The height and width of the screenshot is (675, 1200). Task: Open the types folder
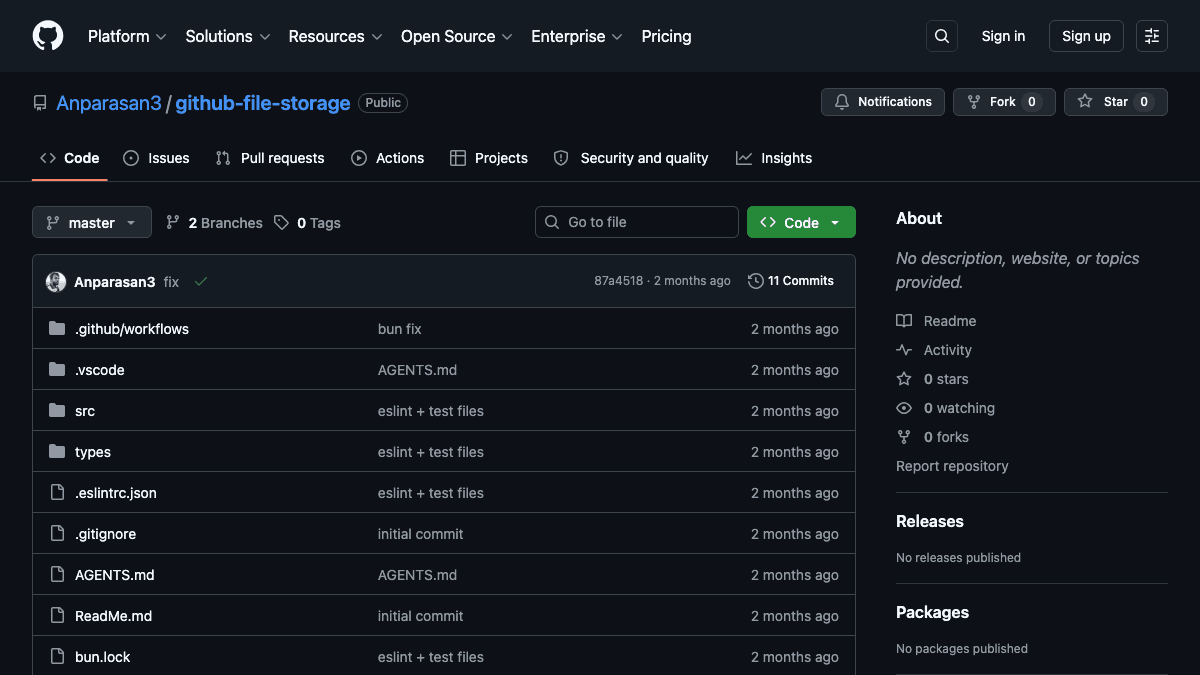(93, 452)
